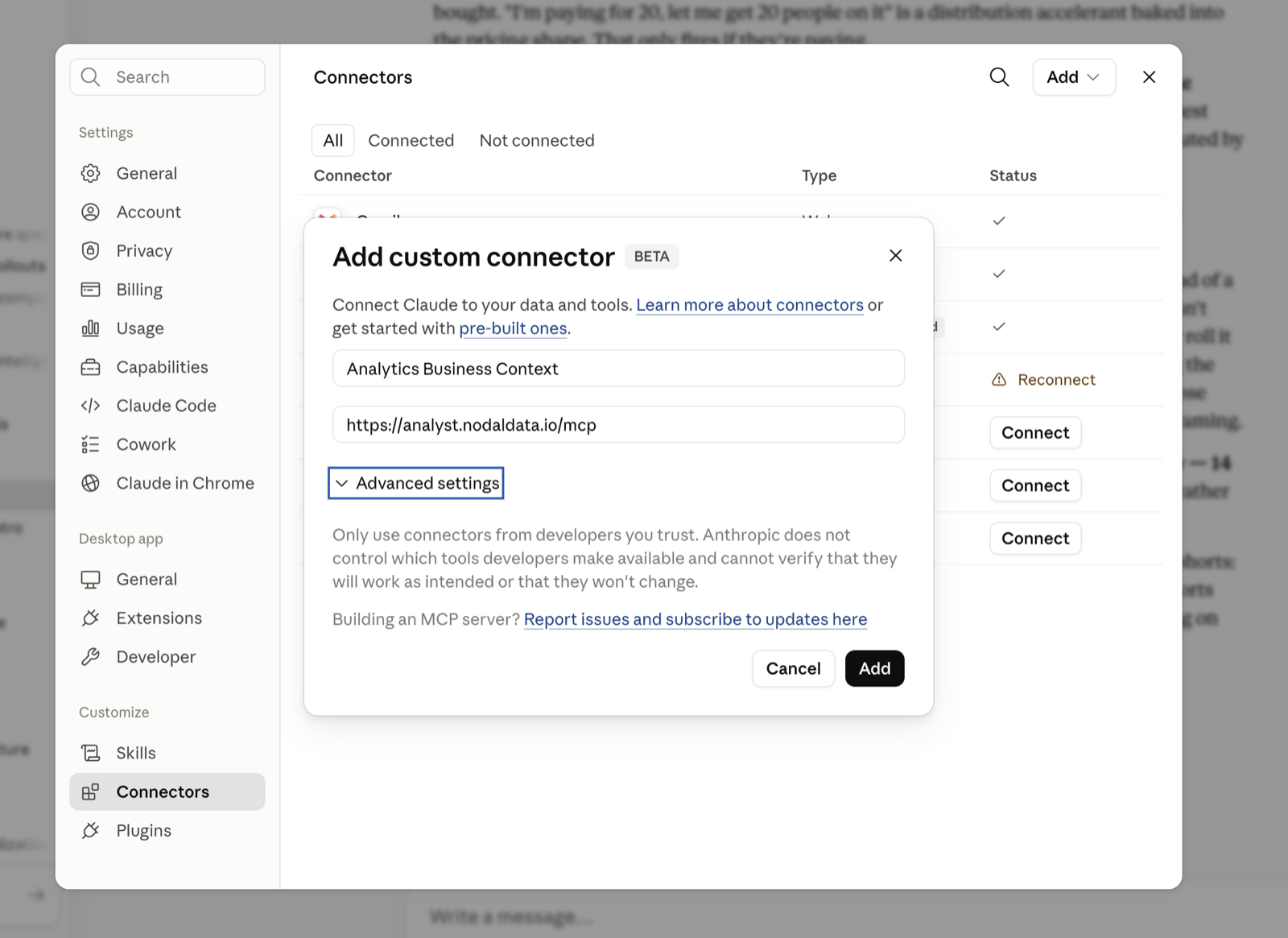This screenshot has width=1288, height=938.
Task: Click the last Connect button
Action: [1035, 539]
